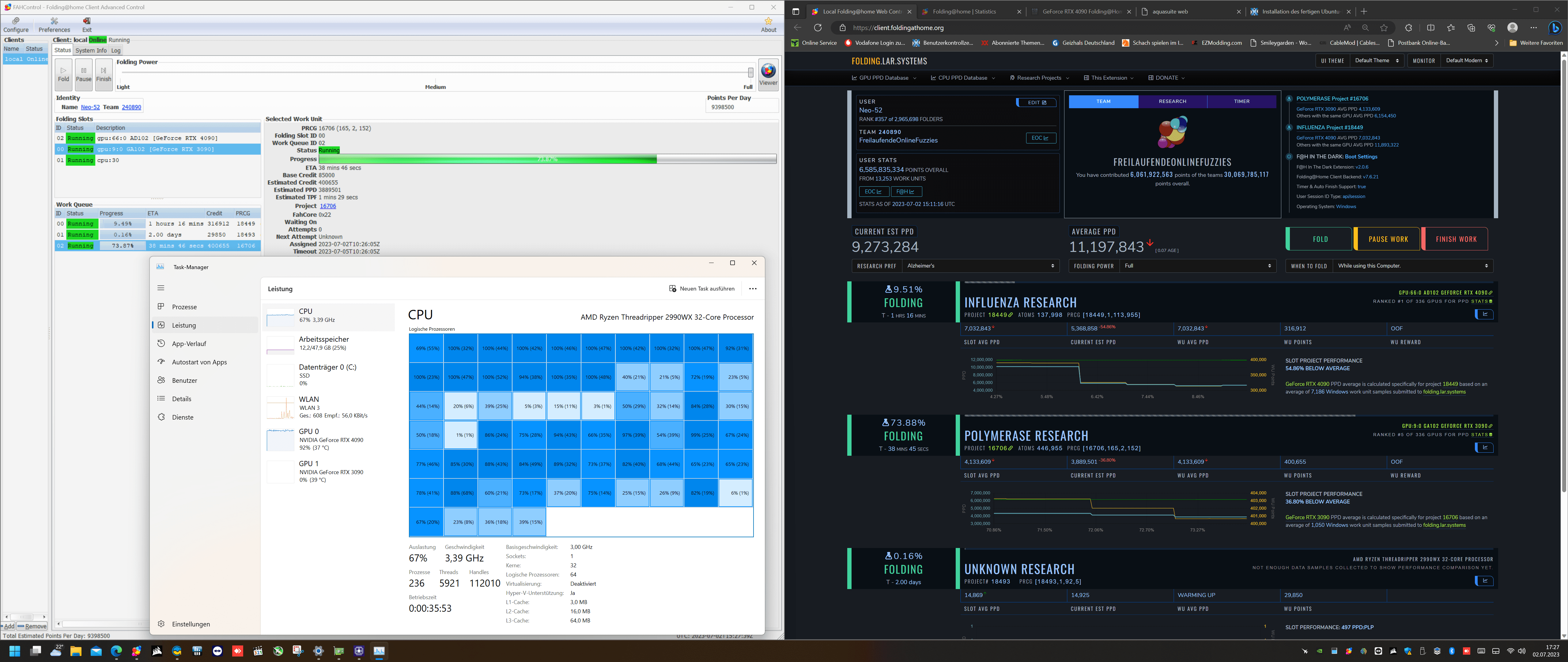
Task: Open Windows Start menu
Action: [x=15, y=651]
